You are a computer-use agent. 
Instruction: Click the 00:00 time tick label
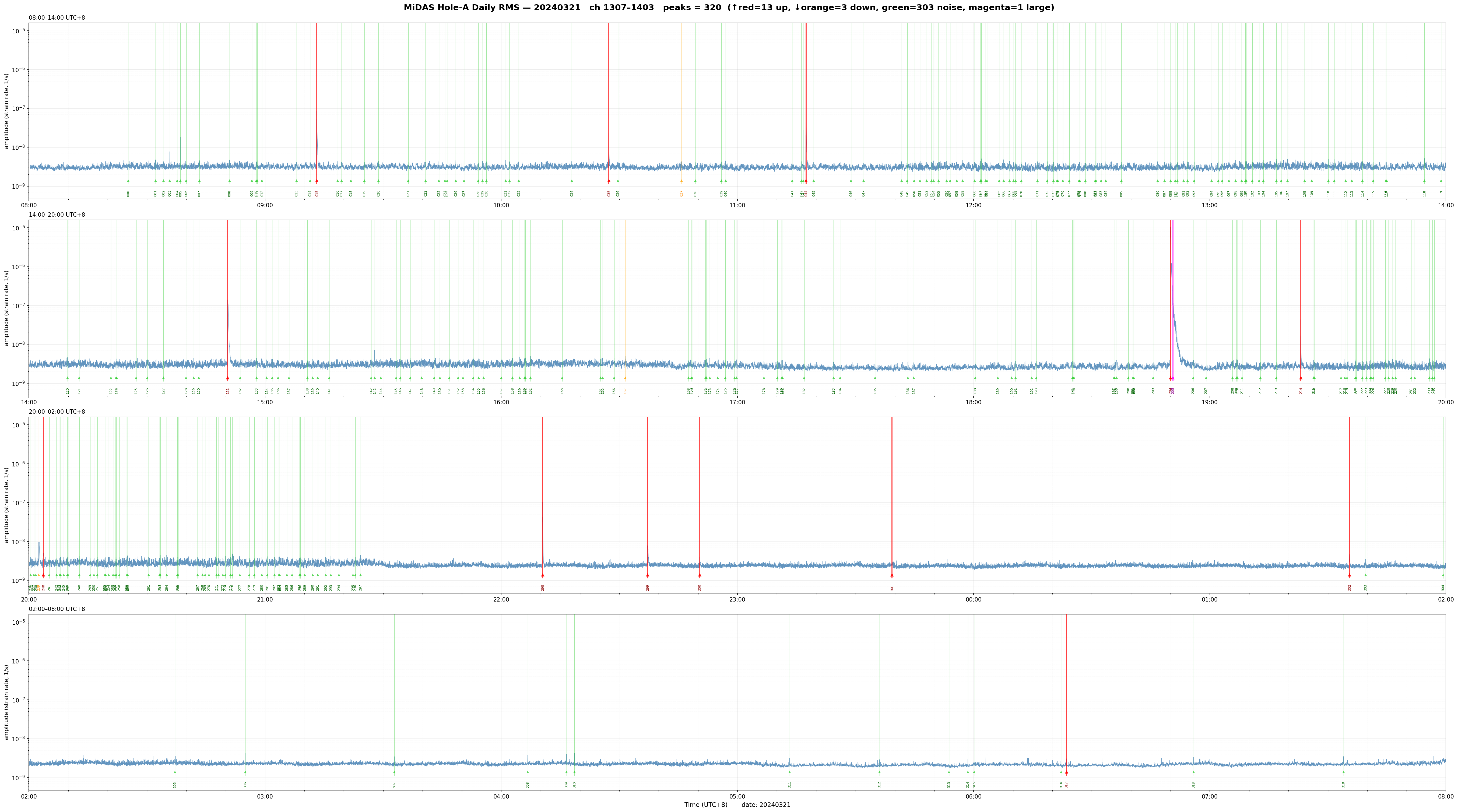click(x=974, y=599)
